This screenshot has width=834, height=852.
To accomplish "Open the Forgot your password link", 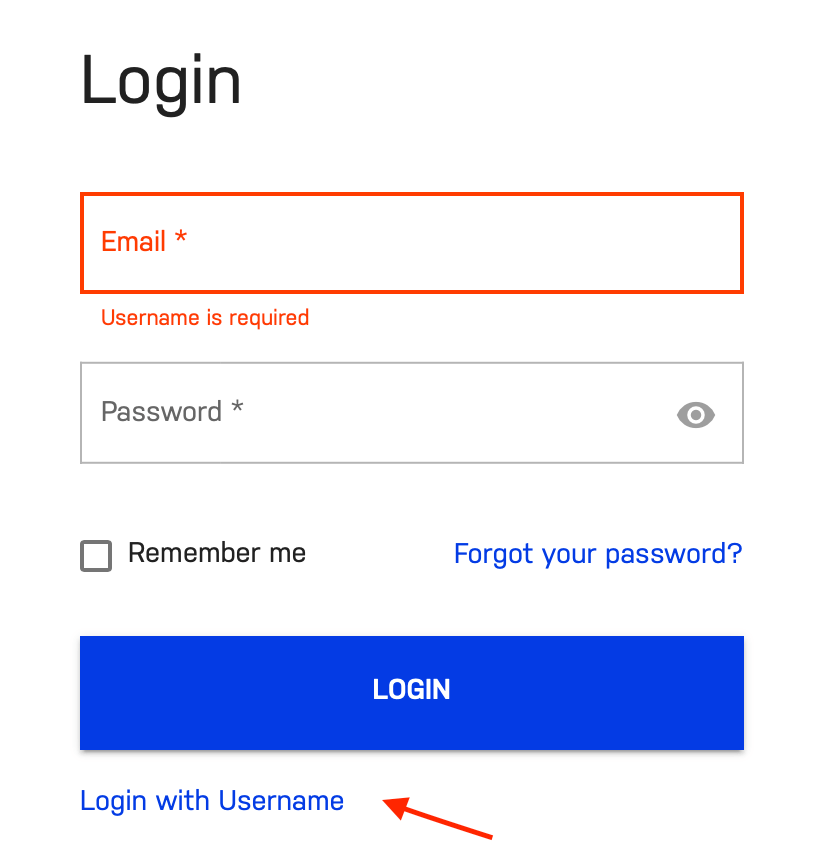I will point(598,555).
